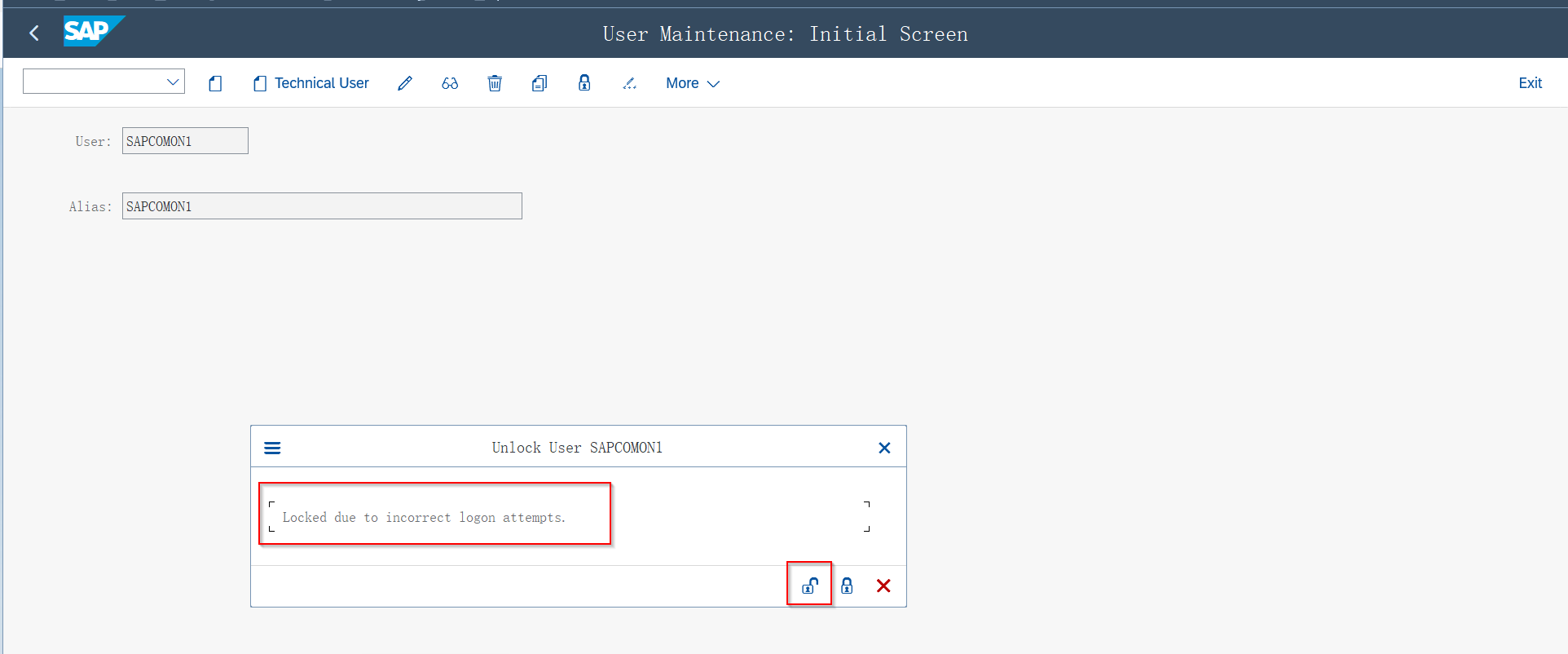Screen dimensions: 1568x654
Task: Click the Delete user trash icon
Action: click(x=495, y=83)
